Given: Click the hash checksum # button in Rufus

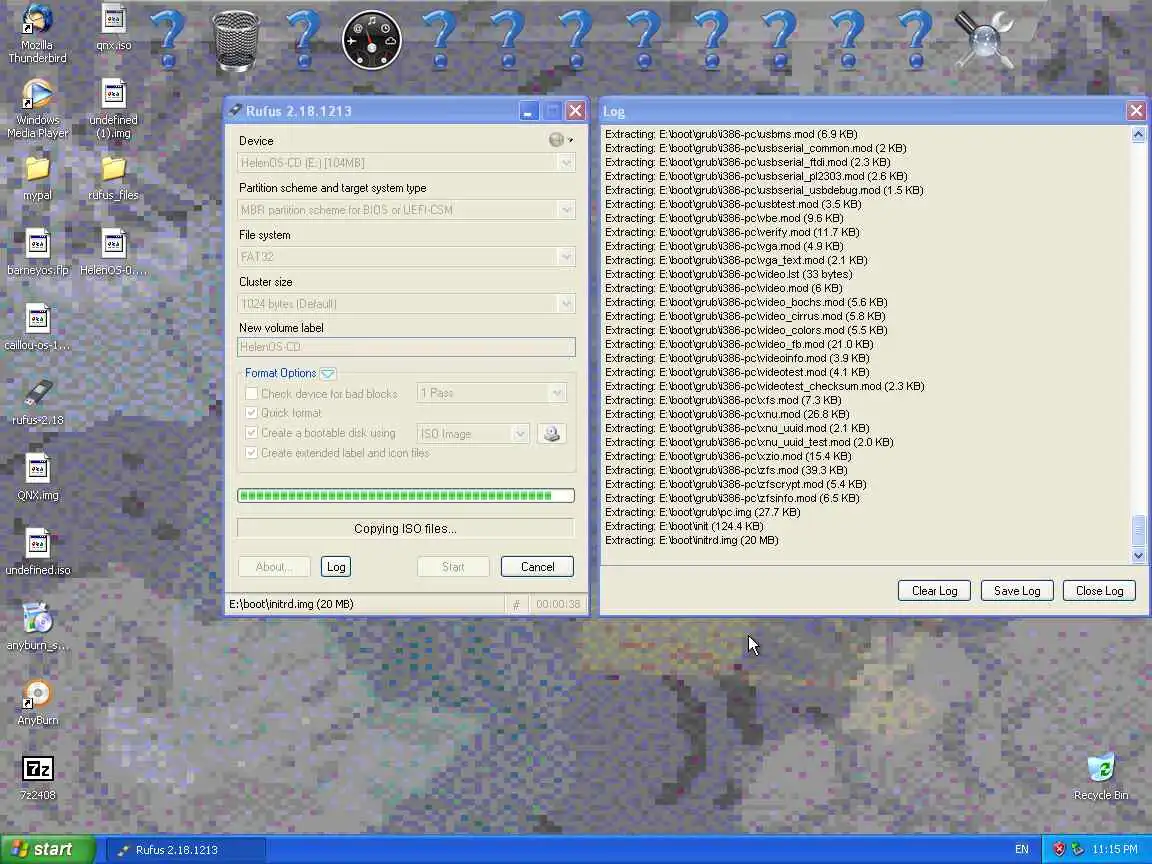Looking at the screenshot, I should click(x=516, y=604).
